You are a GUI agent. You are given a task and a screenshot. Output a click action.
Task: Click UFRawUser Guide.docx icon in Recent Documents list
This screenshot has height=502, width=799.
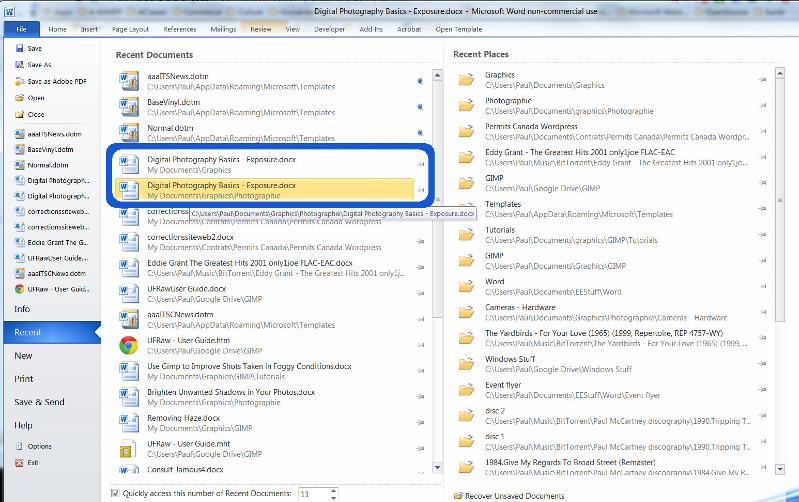pos(128,294)
